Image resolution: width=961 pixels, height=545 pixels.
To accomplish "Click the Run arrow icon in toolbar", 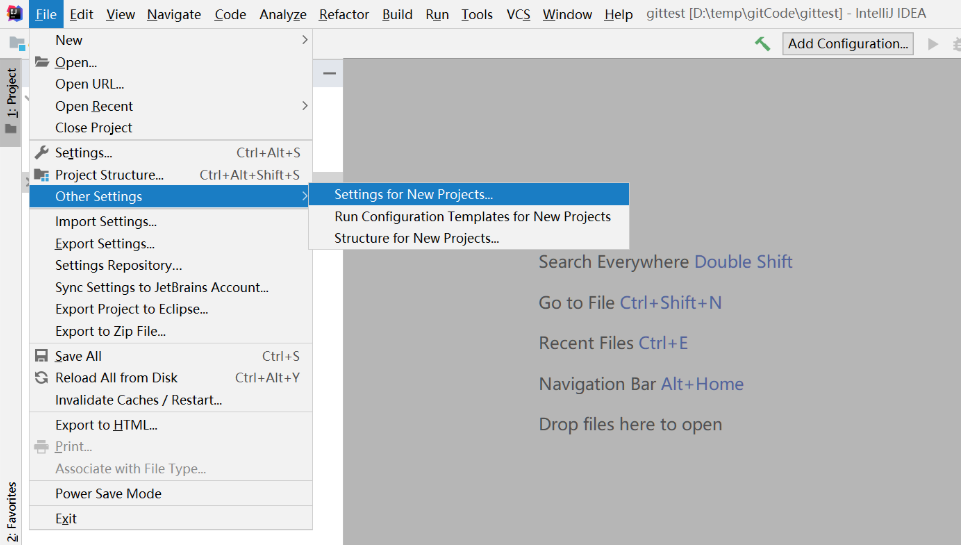I will pos(933,44).
